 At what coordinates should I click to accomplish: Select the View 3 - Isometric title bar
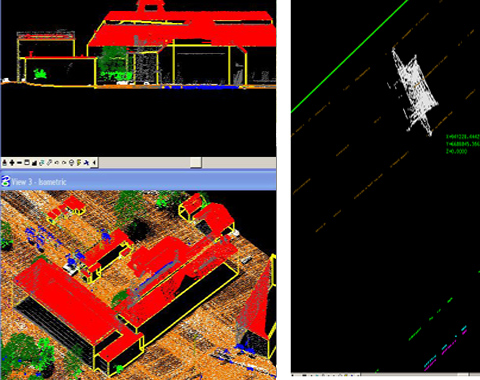[x=138, y=181]
